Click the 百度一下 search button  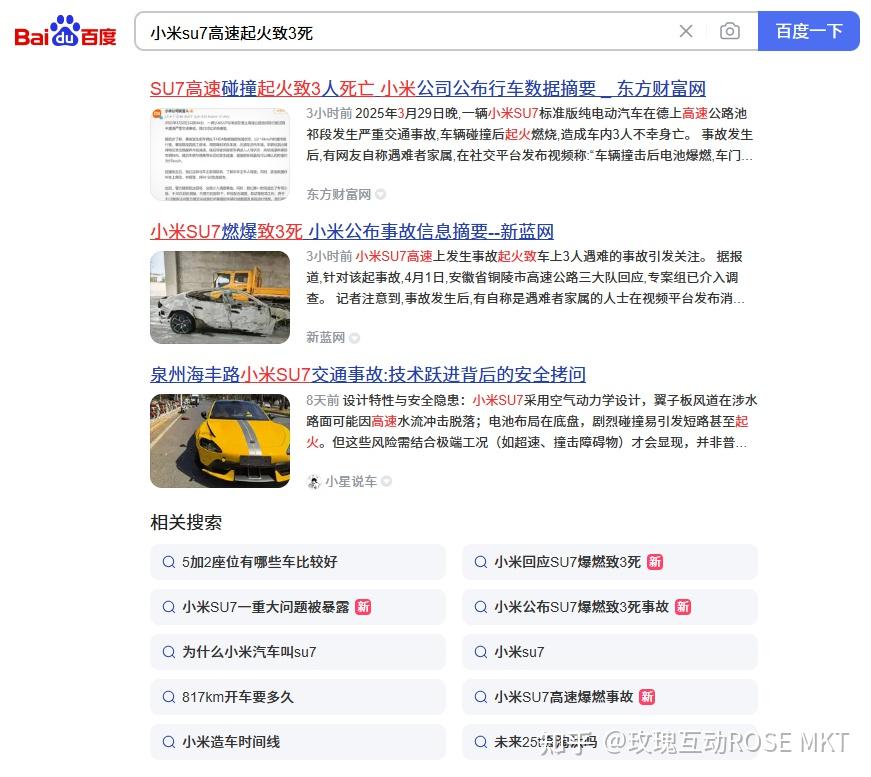click(x=808, y=31)
